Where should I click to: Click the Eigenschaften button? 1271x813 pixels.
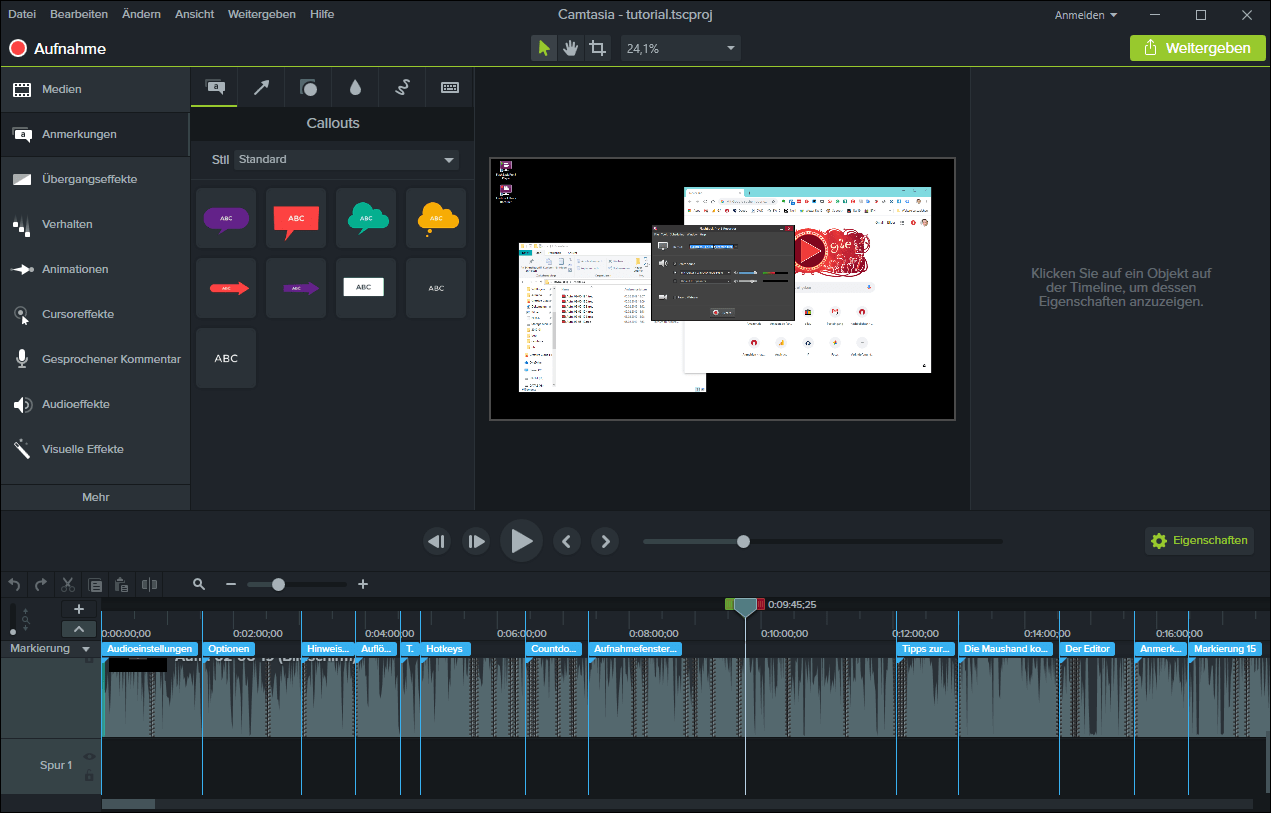click(1199, 541)
